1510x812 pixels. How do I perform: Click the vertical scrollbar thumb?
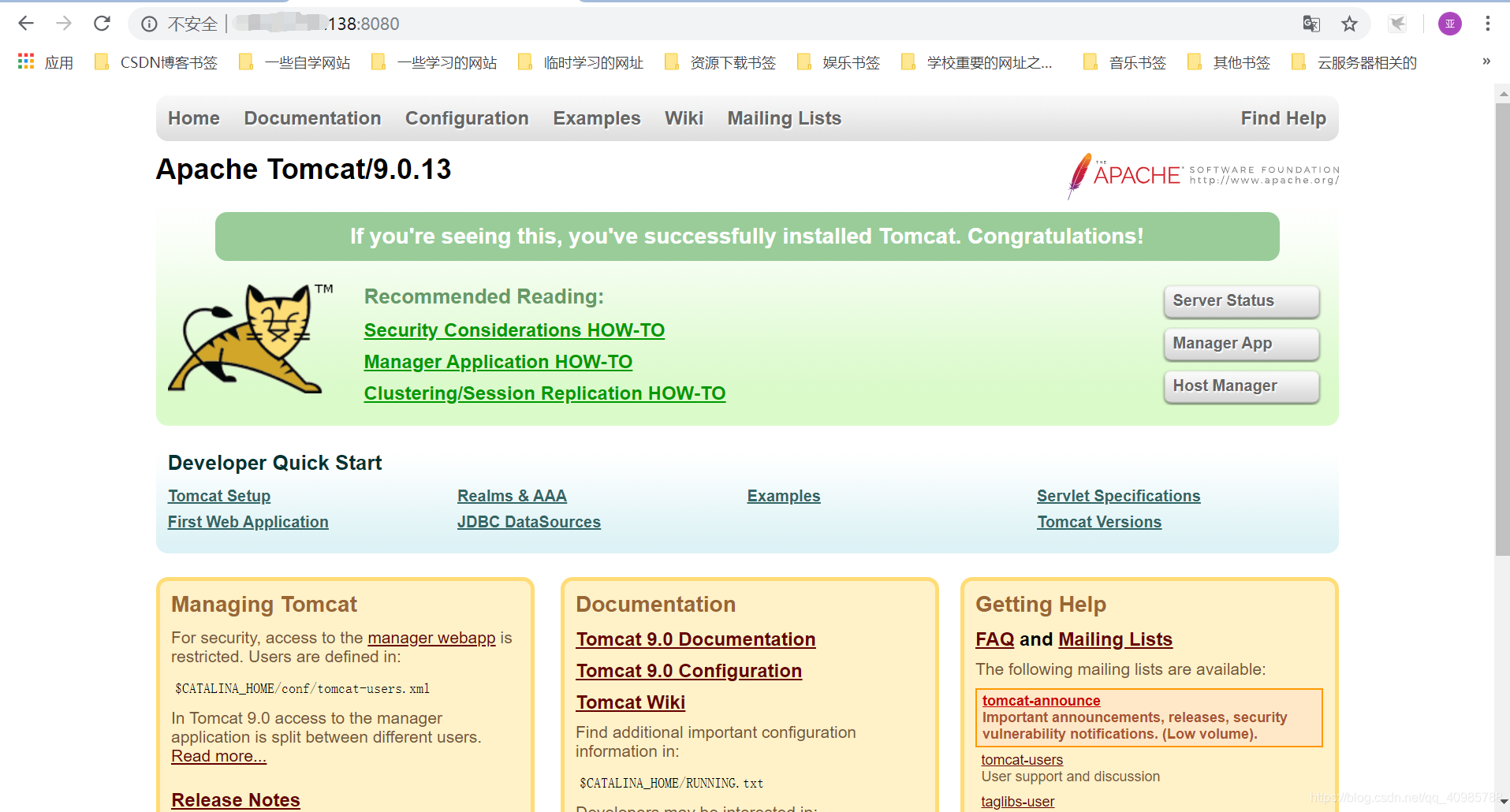1502,330
